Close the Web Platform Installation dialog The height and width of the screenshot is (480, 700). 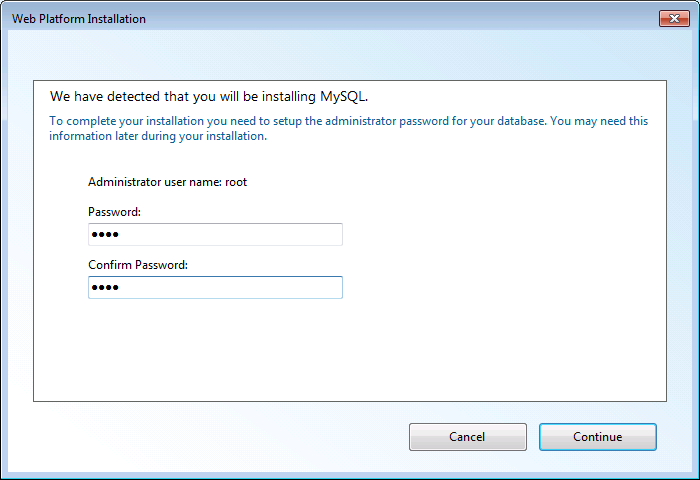tap(674, 18)
